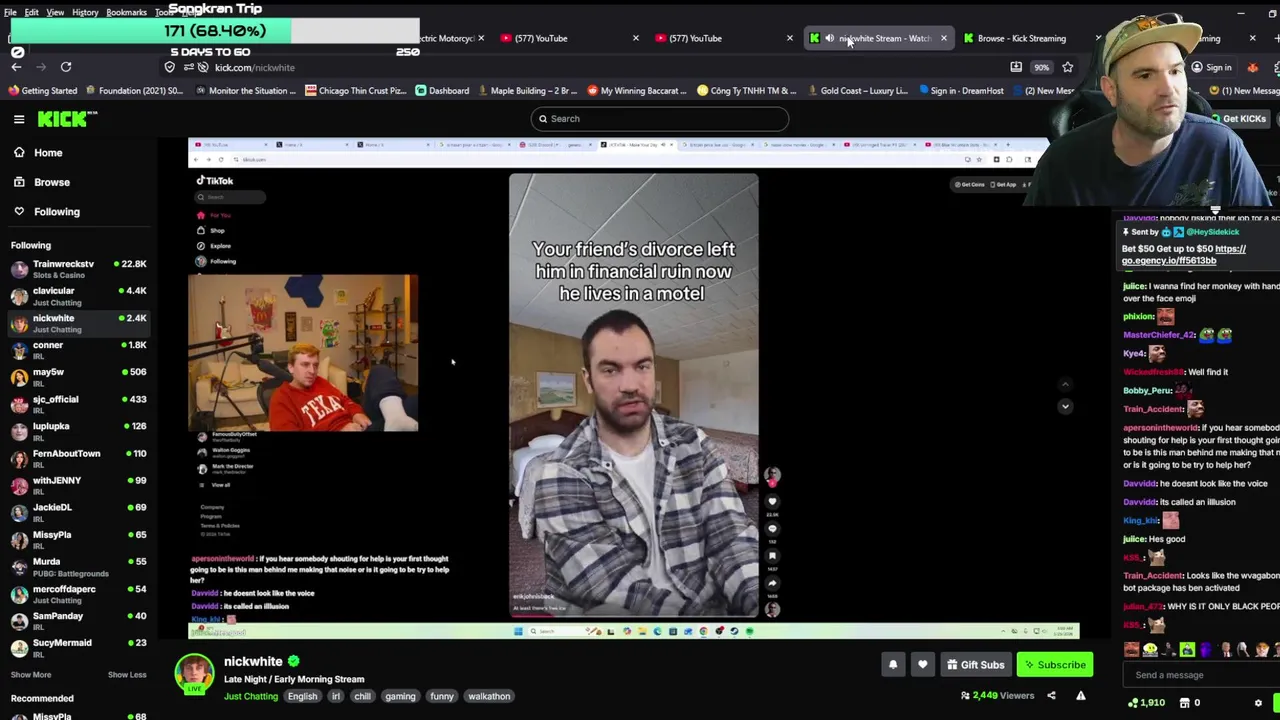
Task: Switch to the first (577) YouTube tab
Action: coord(541,38)
